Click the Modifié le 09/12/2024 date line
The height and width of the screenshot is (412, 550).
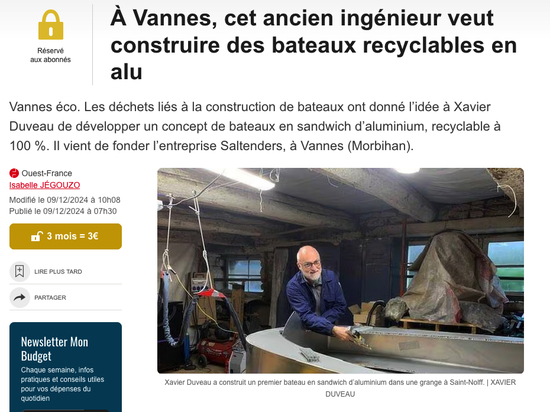point(65,200)
